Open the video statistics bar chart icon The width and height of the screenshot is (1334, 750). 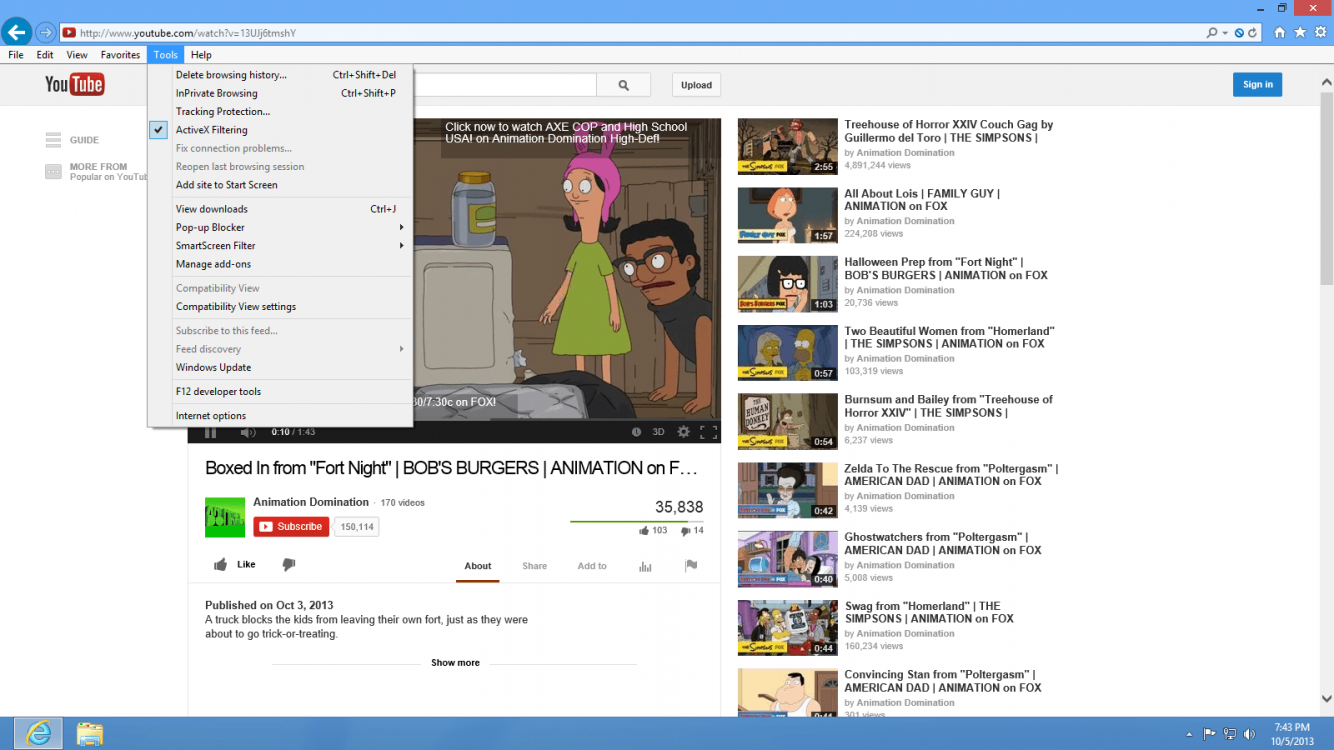(x=645, y=566)
